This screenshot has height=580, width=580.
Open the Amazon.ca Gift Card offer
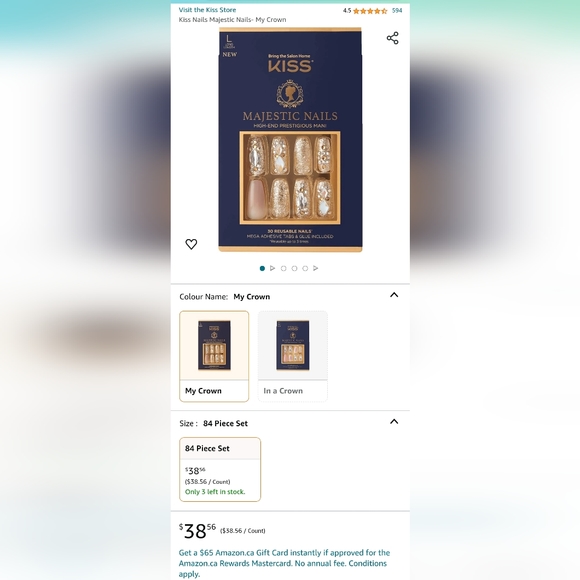[284, 563]
